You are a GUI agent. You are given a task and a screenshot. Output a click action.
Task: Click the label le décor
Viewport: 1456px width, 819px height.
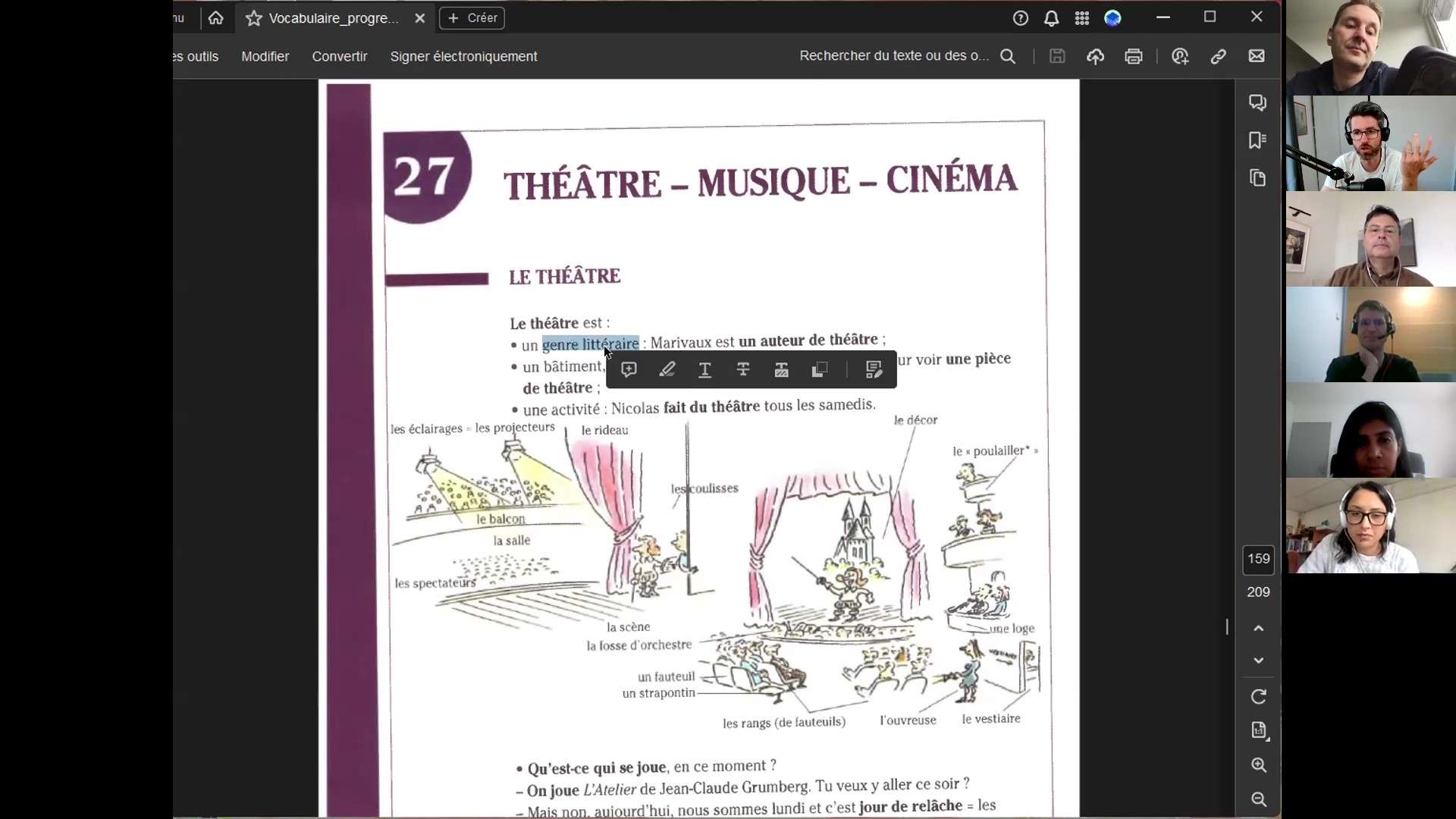pyautogui.click(x=916, y=420)
